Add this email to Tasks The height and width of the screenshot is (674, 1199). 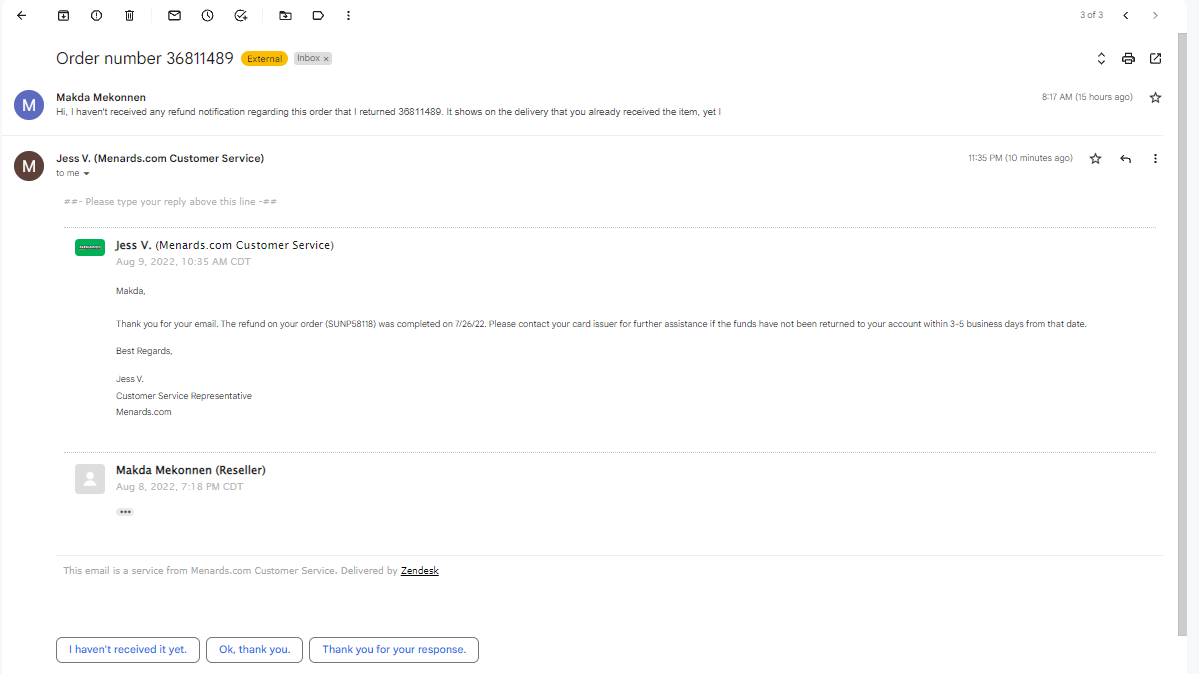click(x=241, y=15)
